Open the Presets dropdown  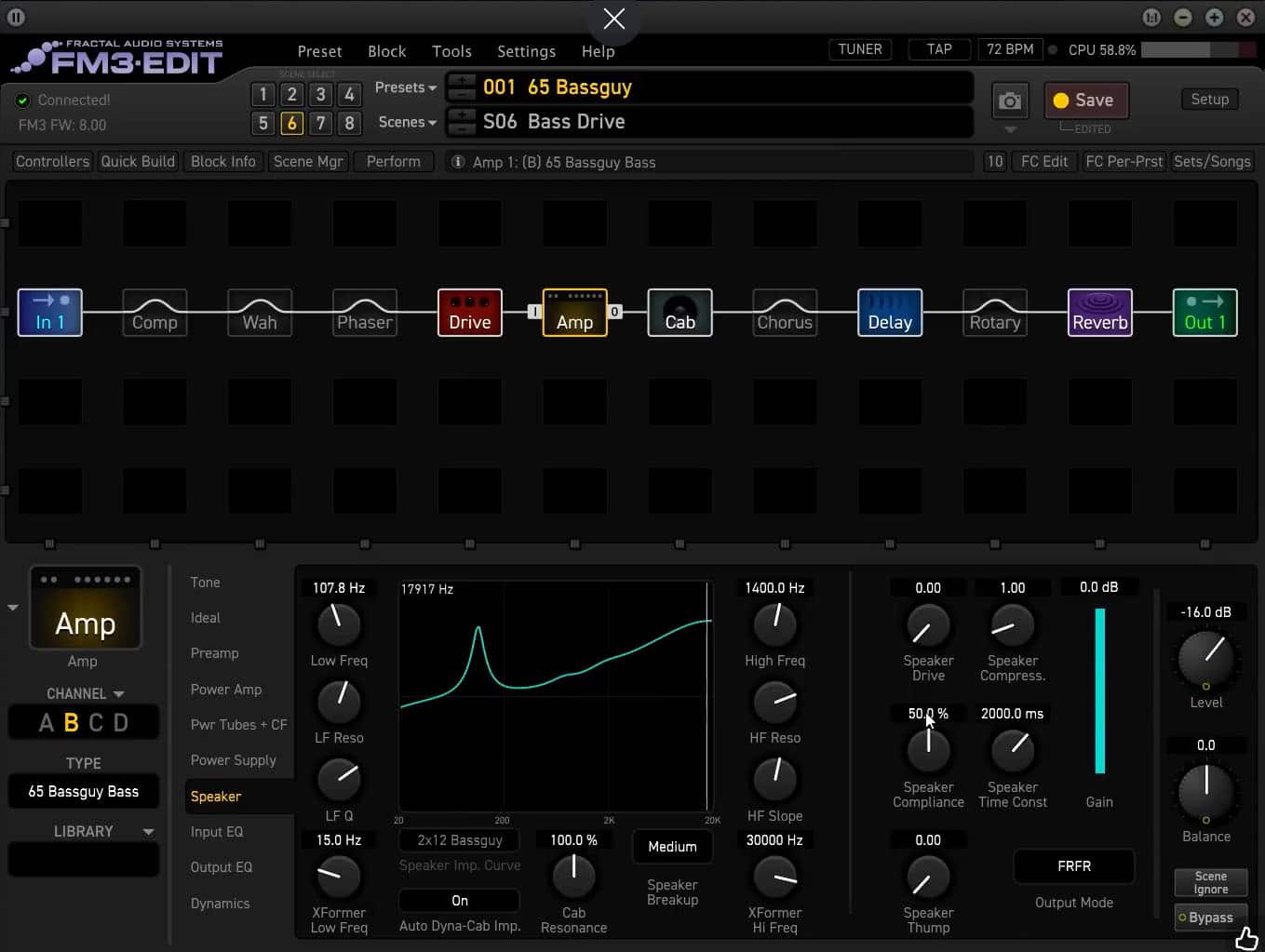tap(406, 87)
